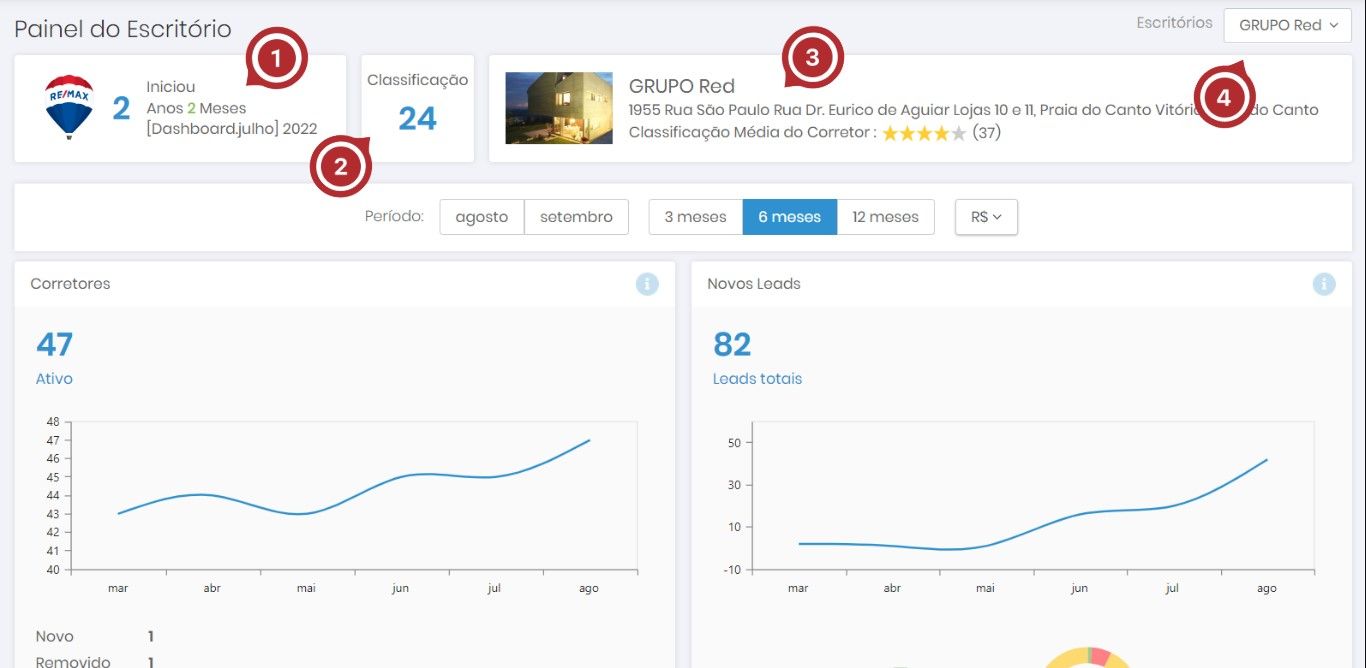Click the Leads totais link

click(757, 379)
